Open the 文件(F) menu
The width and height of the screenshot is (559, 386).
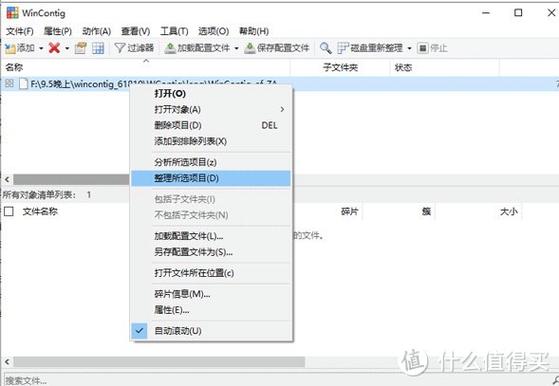tap(20, 31)
